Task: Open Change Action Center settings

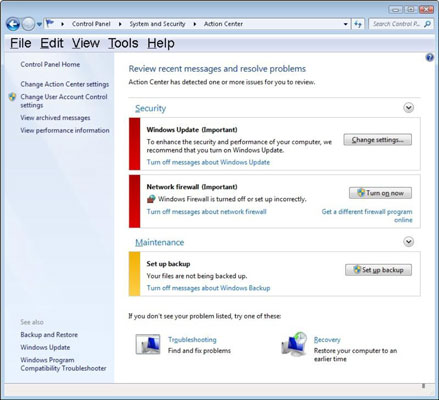Action: tap(65, 84)
